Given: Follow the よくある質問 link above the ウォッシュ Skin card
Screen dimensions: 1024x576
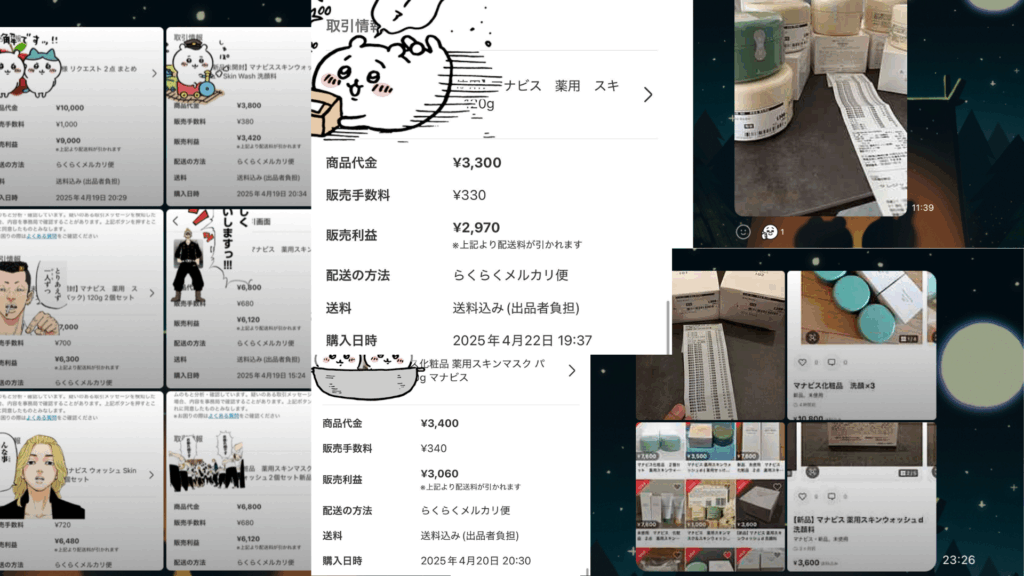Looking at the screenshot, I should point(42,417).
